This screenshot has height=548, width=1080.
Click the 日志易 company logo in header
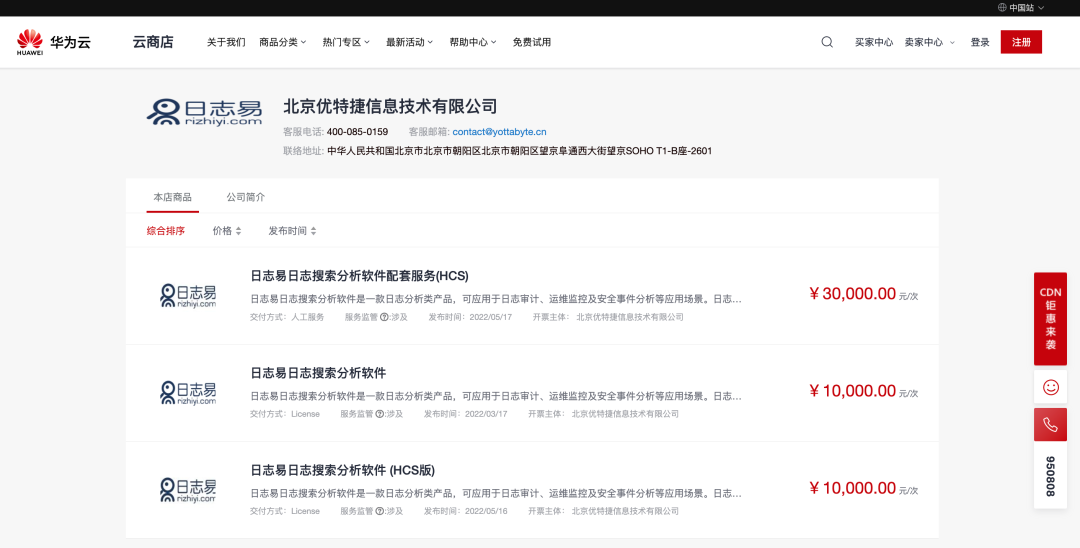coord(205,112)
